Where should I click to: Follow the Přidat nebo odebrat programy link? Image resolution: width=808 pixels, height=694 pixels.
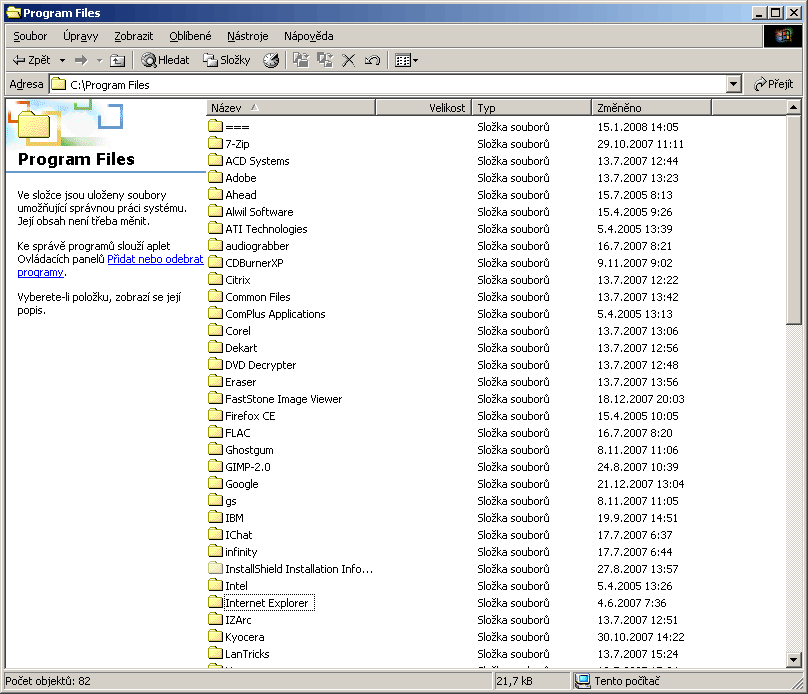click(x=155, y=259)
